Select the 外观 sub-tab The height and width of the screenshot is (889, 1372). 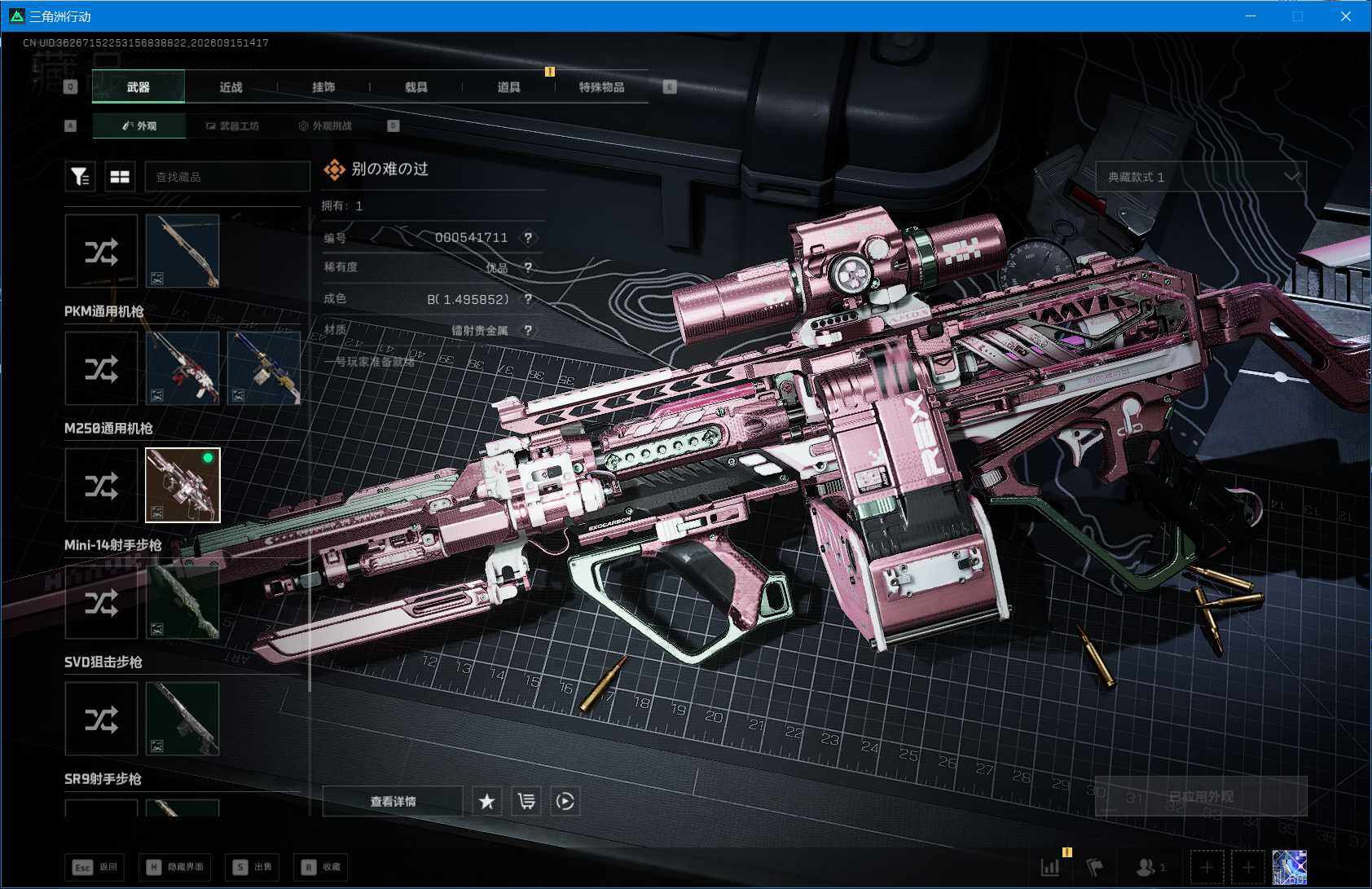coord(139,125)
